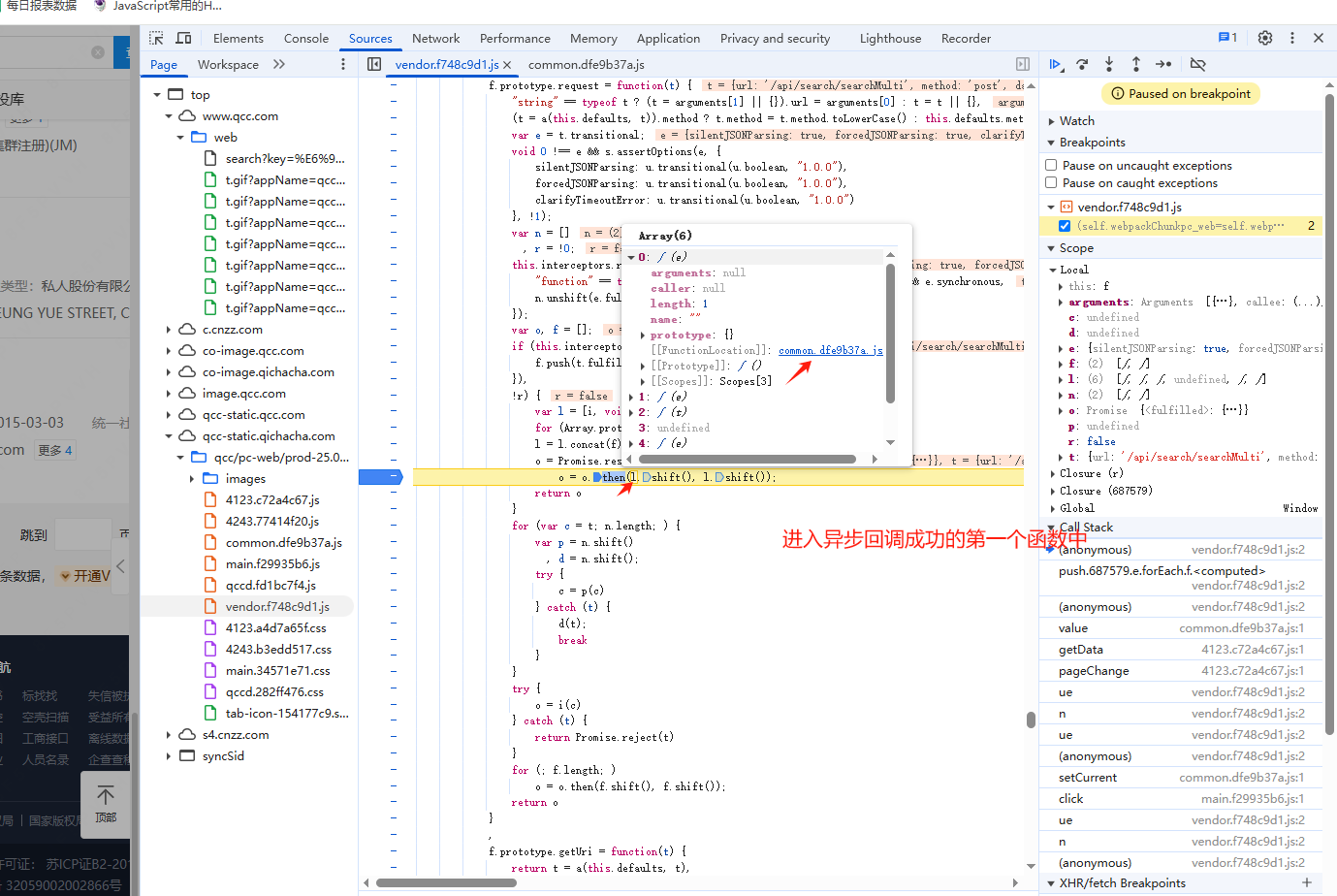Toggle the debugger sidebar icon
1337x896 pixels.
[x=1023, y=64]
